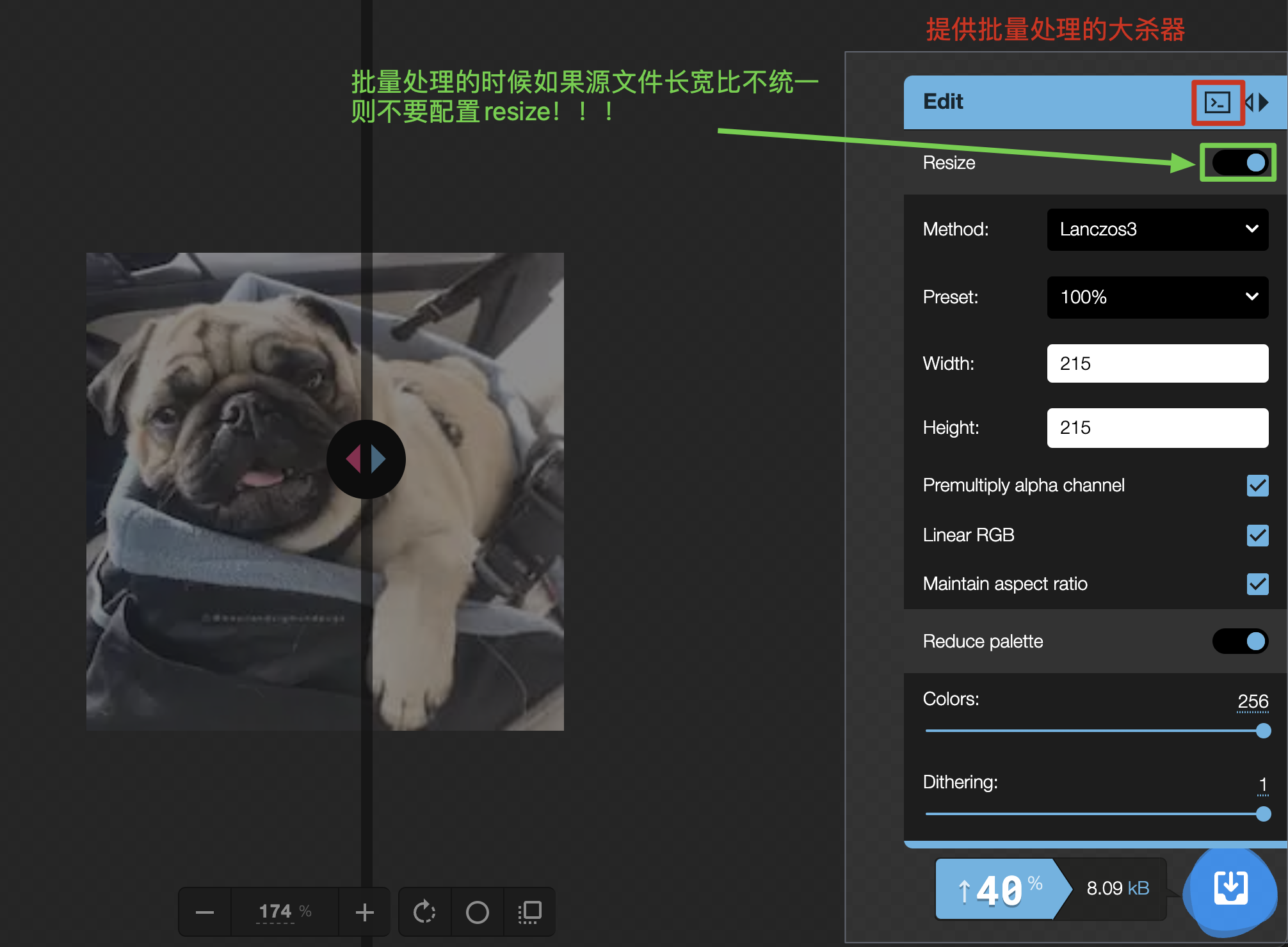The height and width of the screenshot is (947, 1288).
Task: Download the compressed image
Action: [1230, 888]
